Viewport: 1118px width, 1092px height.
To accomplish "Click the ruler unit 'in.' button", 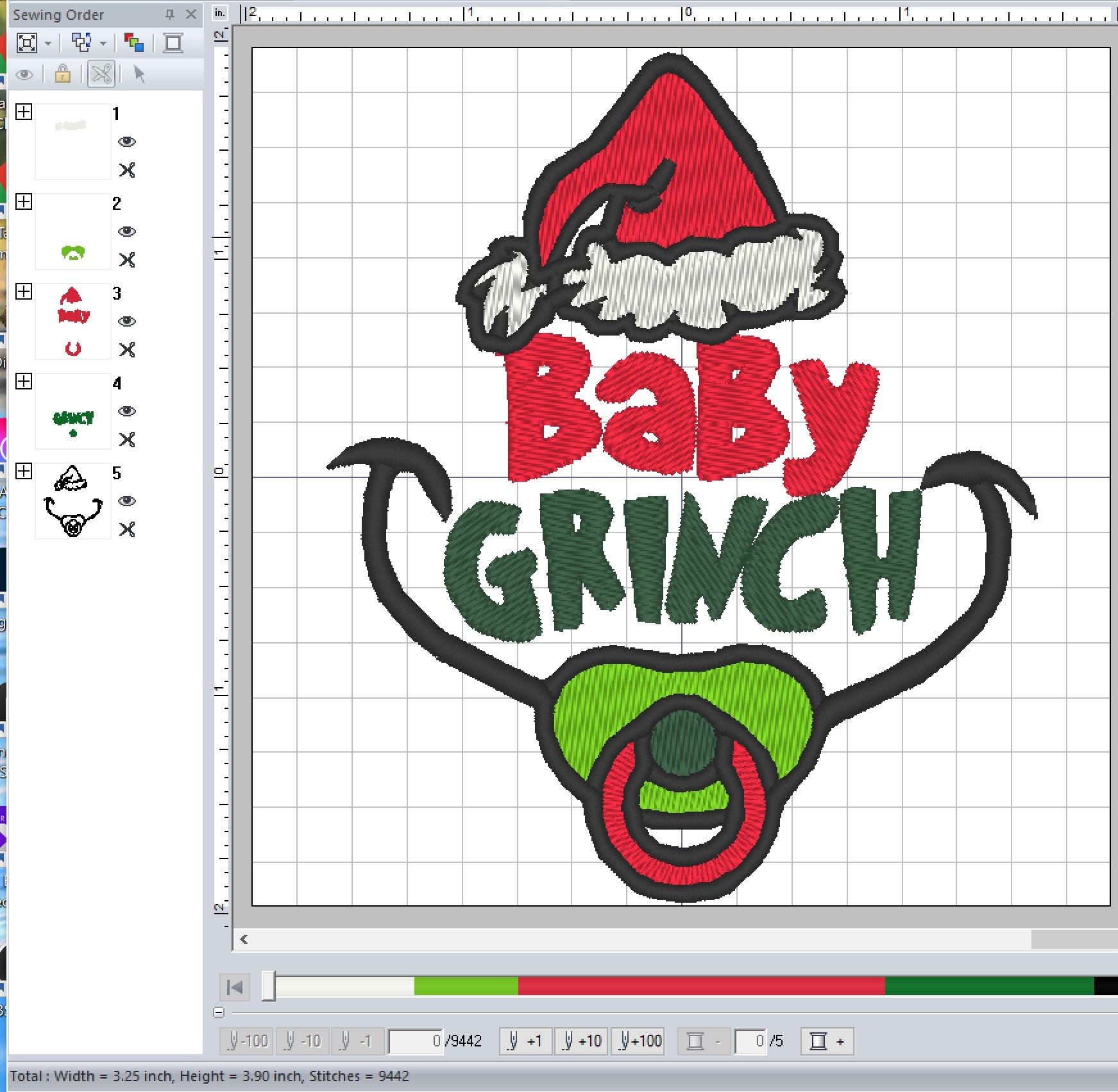I will click(x=220, y=13).
